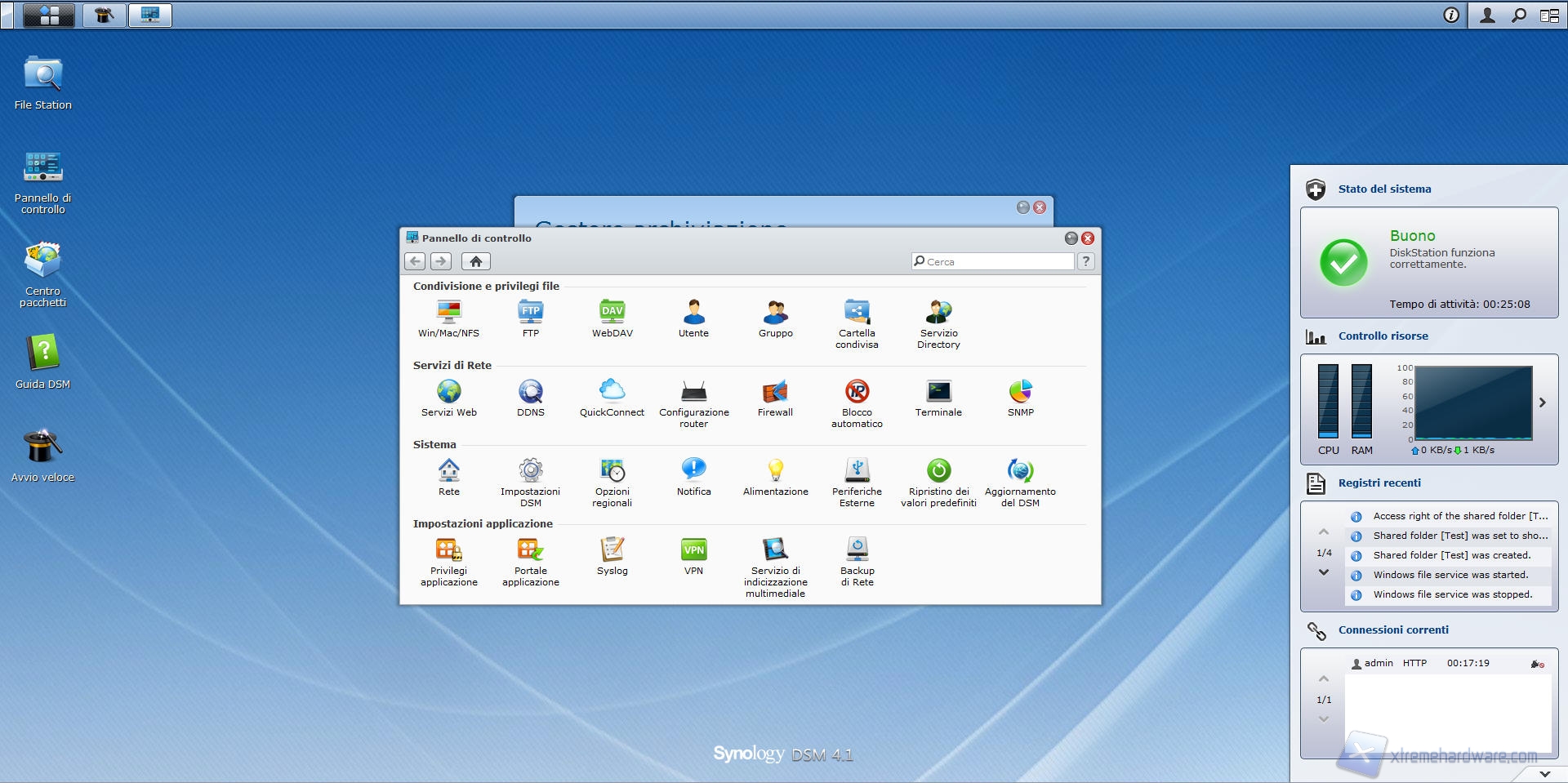
Task: Collapse the widget panel bottom chevron
Action: coord(1544,773)
